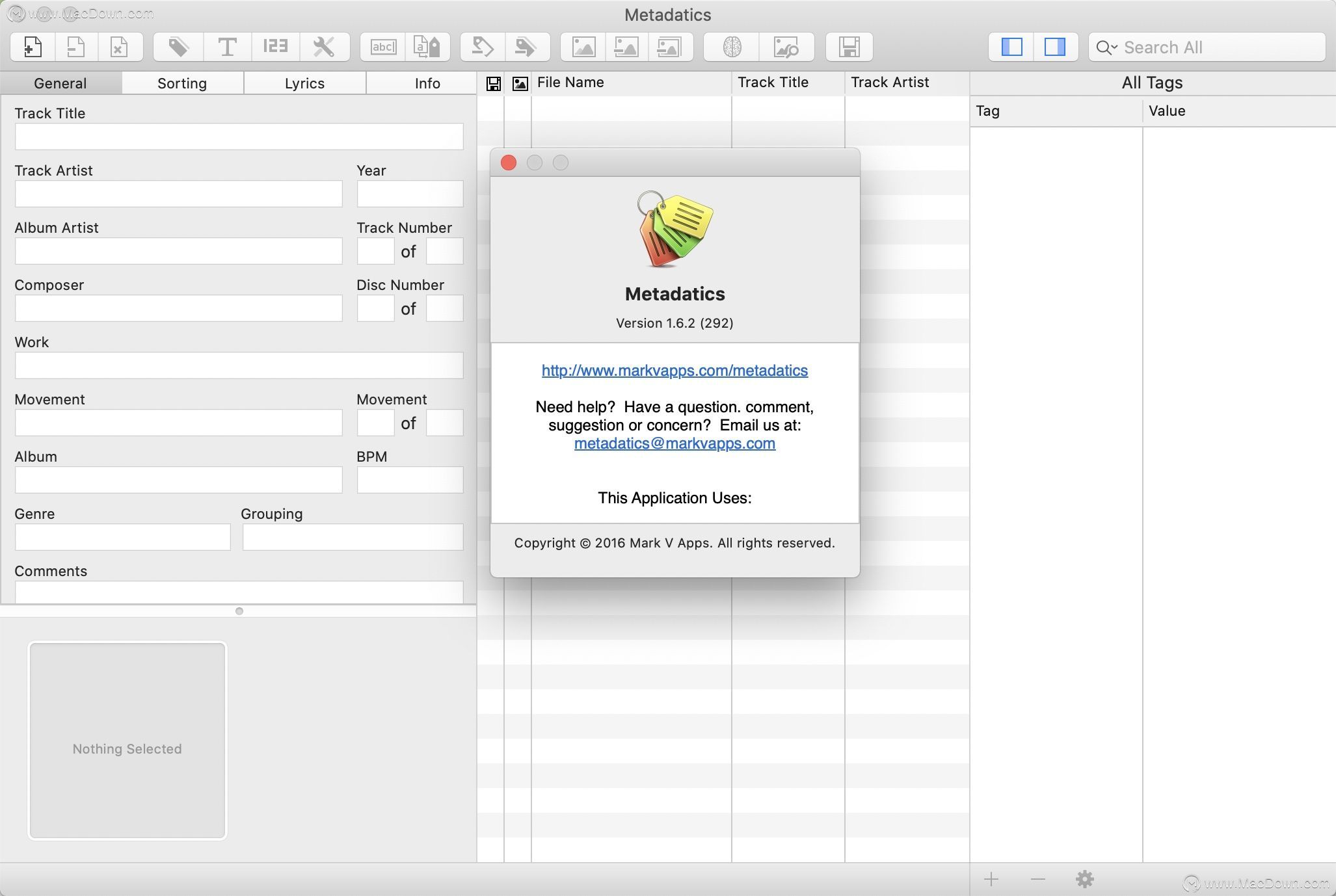Open the search scope magnifier dropdown
Screen dimensions: 1336x896
tap(1106, 47)
